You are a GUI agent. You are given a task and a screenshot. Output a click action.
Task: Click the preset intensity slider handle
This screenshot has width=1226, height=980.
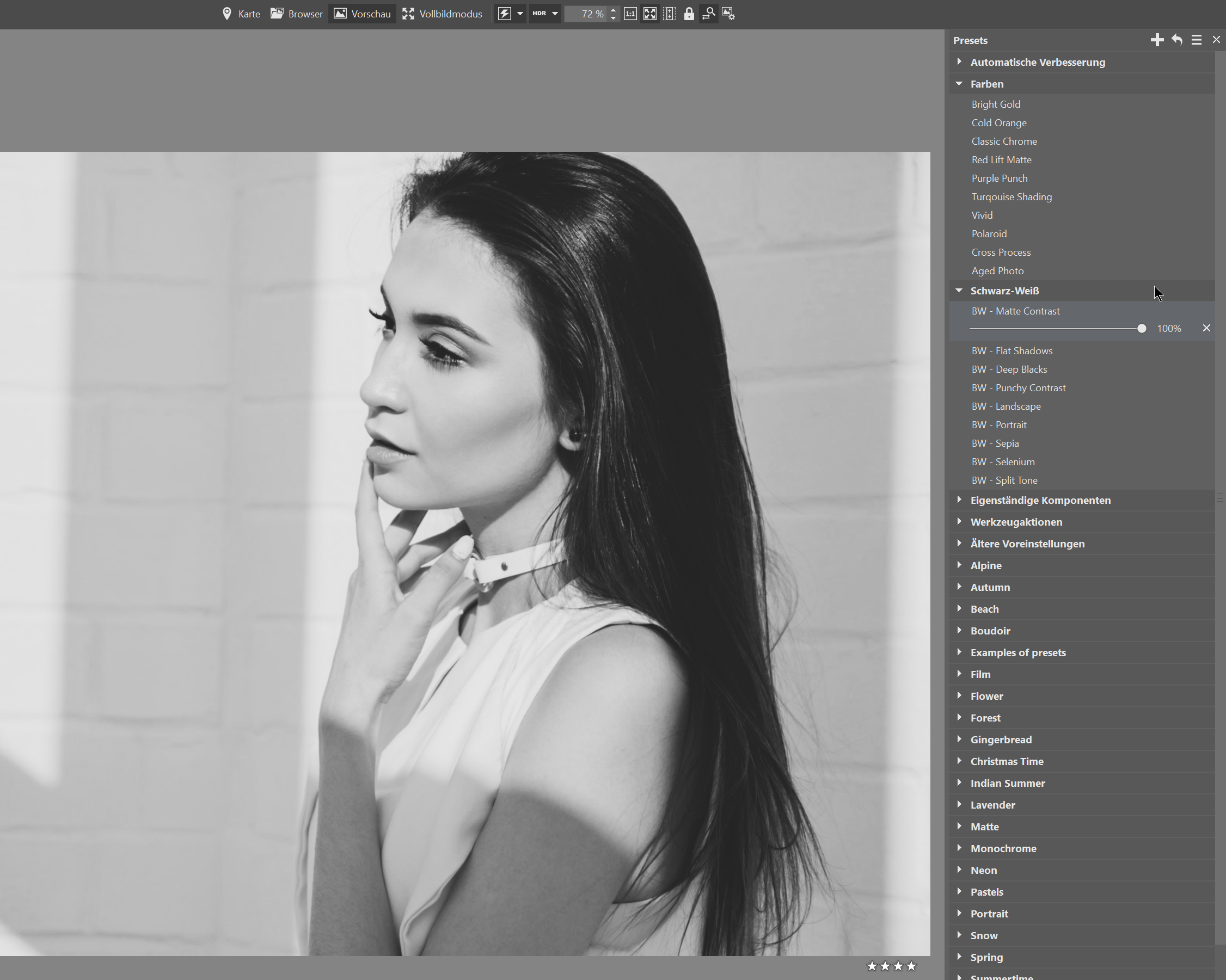coord(1141,329)
